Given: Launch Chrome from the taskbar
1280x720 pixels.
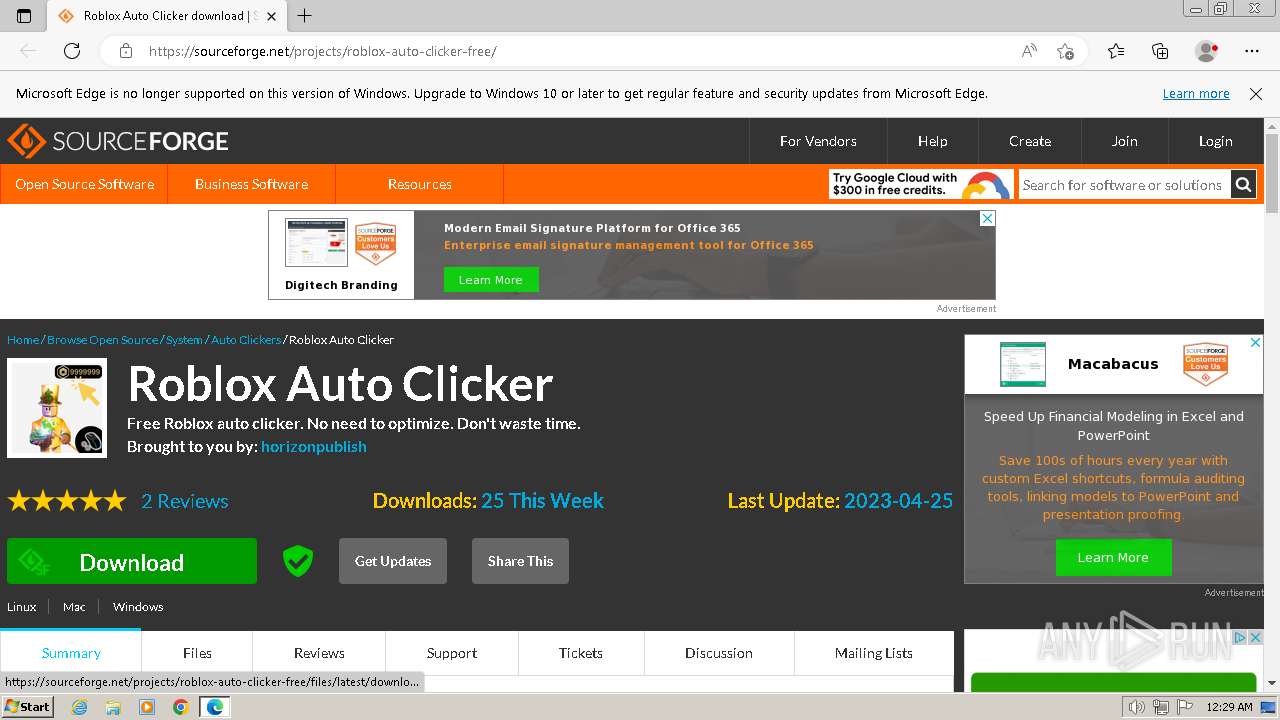Looking at the screenshot, I should coord(180,707).
